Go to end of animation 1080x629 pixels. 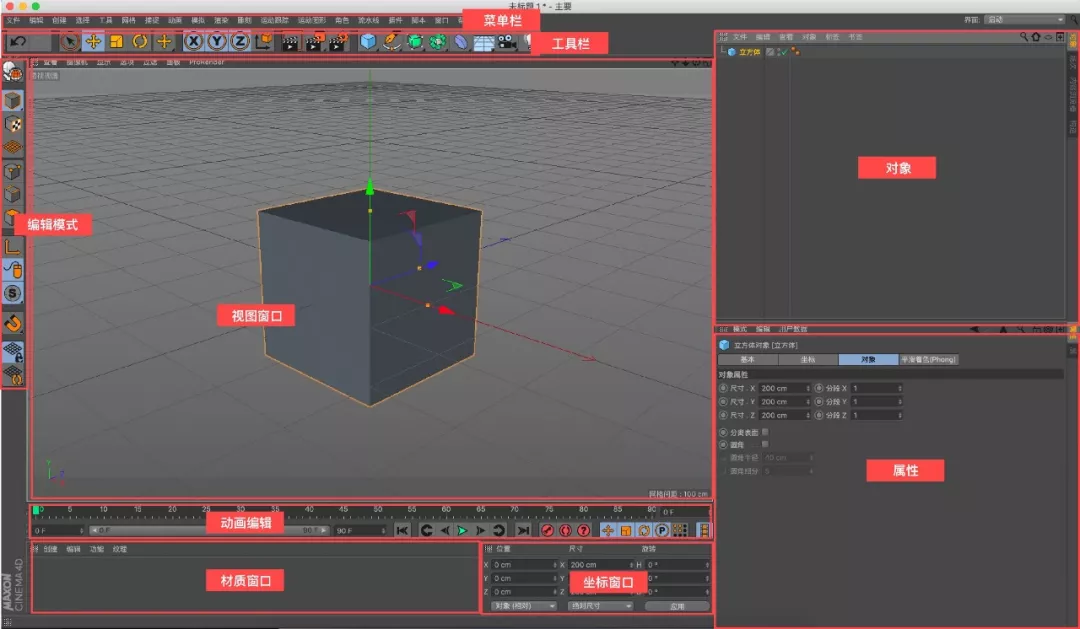[x=523, y=530]
